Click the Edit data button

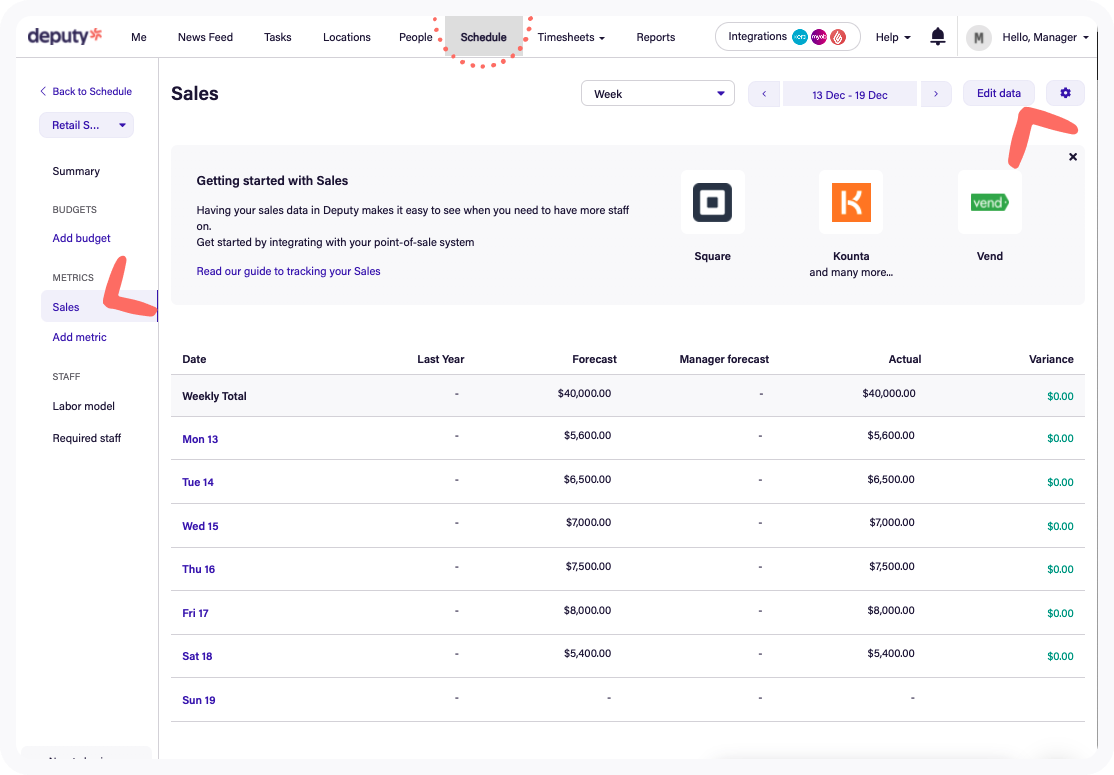(x=998, y=93)
